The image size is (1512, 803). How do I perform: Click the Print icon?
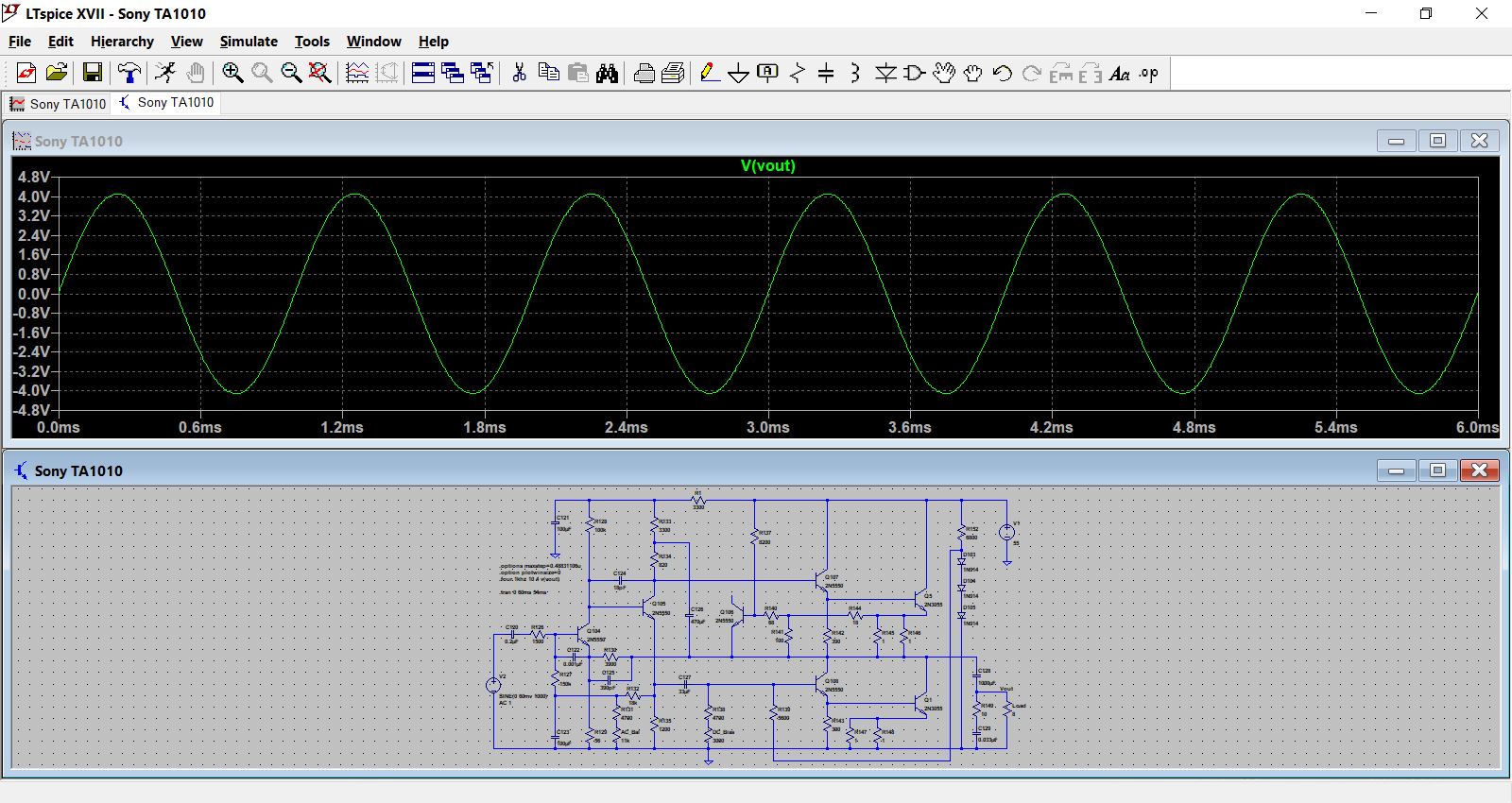point(674,73)
